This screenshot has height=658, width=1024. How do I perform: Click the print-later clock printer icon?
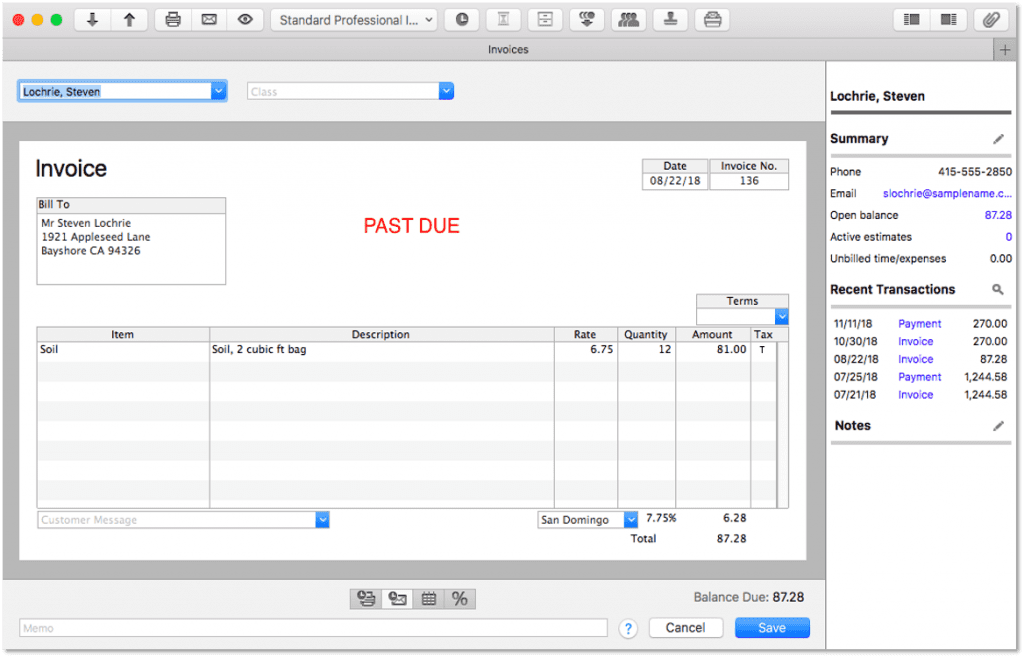pyautogui.click(x=366, y=599)
